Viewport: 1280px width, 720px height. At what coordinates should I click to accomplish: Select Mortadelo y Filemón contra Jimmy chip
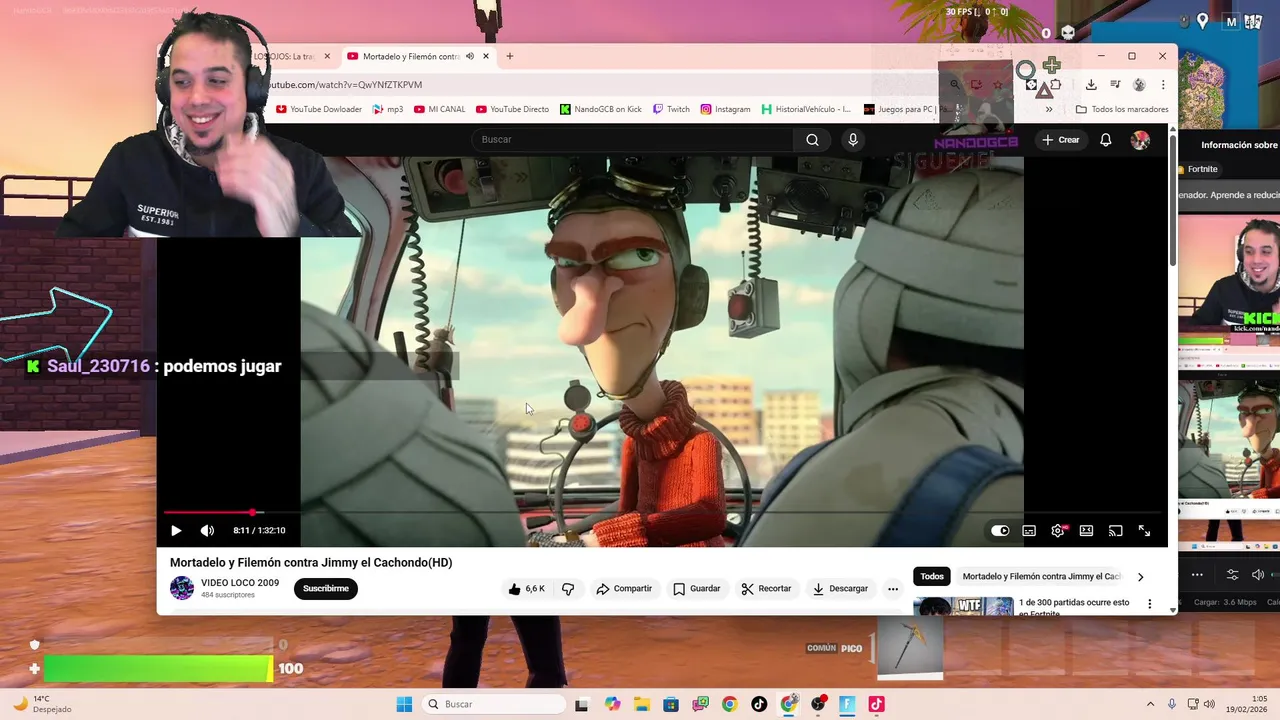tap(1042, 577)
